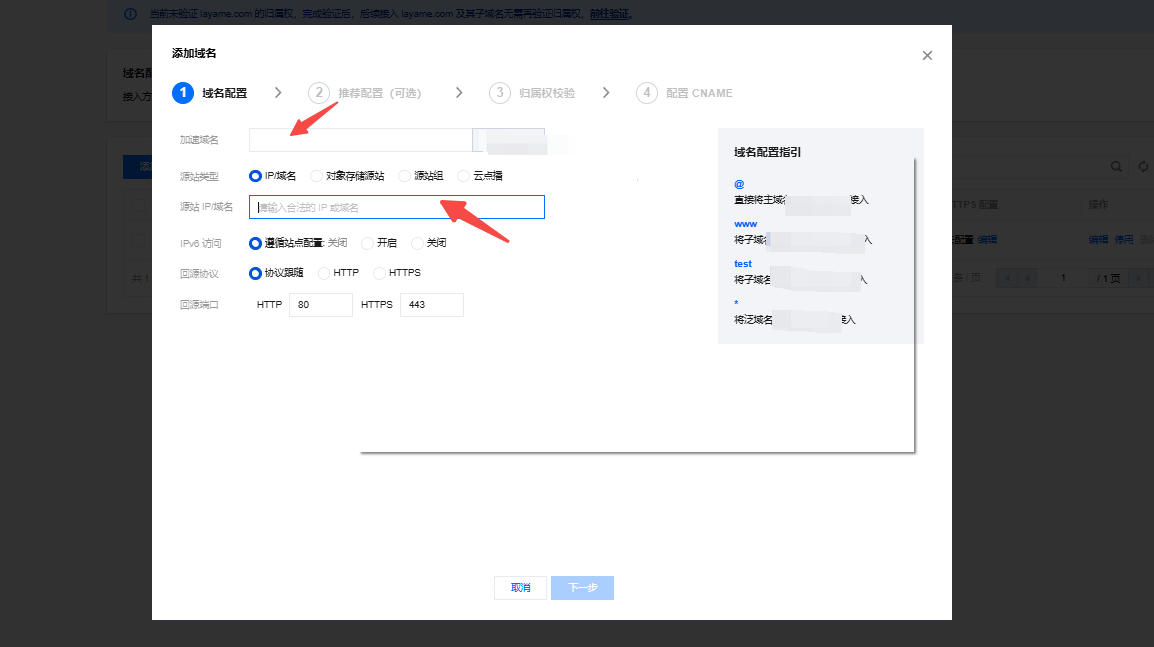The image size is (1154, 647).
Task: Click the info icon in the top notice banner
Action: click(129, 15)
